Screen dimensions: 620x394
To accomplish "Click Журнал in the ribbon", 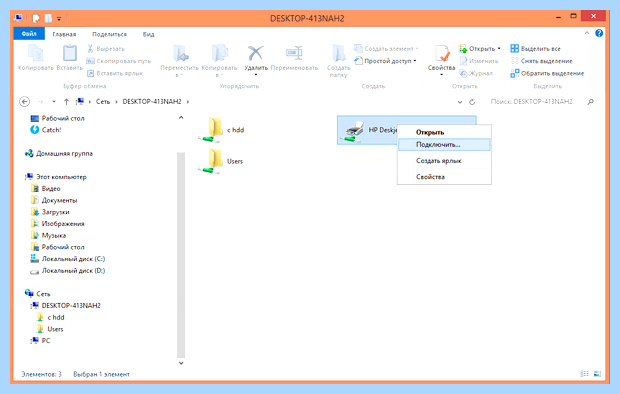I will tap(476, 73).
